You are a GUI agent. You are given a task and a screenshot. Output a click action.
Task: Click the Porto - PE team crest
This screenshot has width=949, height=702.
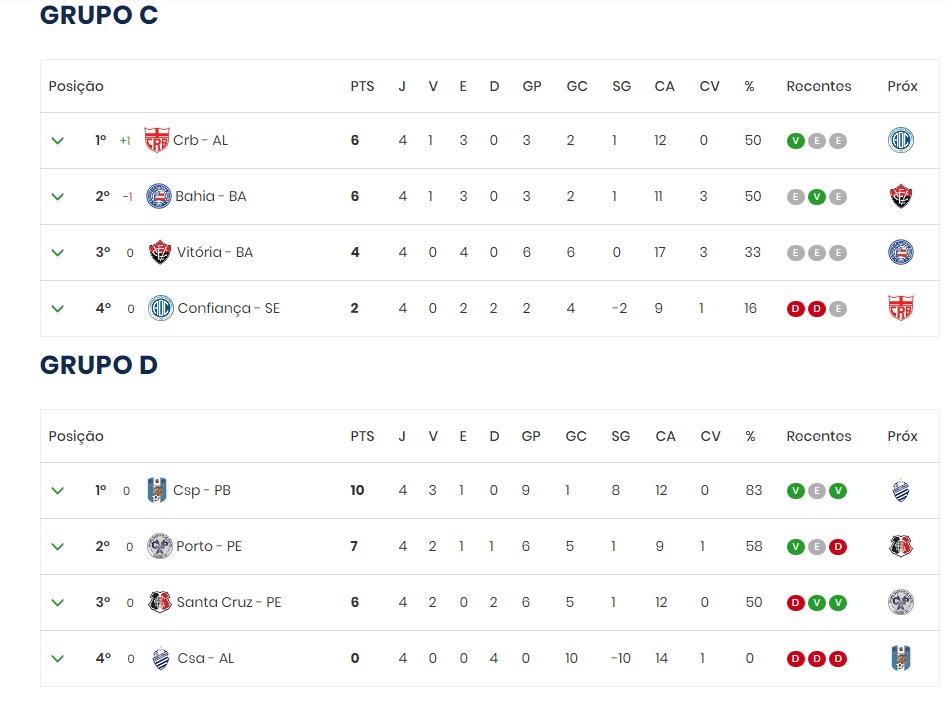(x=159, y=546)
